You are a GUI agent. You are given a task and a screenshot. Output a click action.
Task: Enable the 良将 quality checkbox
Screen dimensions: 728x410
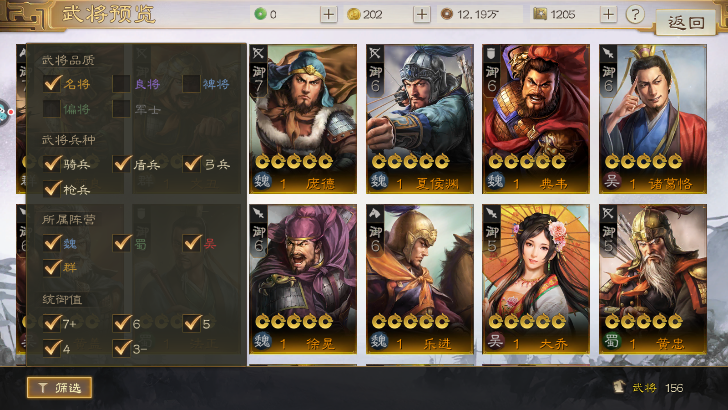pyautogui.click(x=121, y=84)
